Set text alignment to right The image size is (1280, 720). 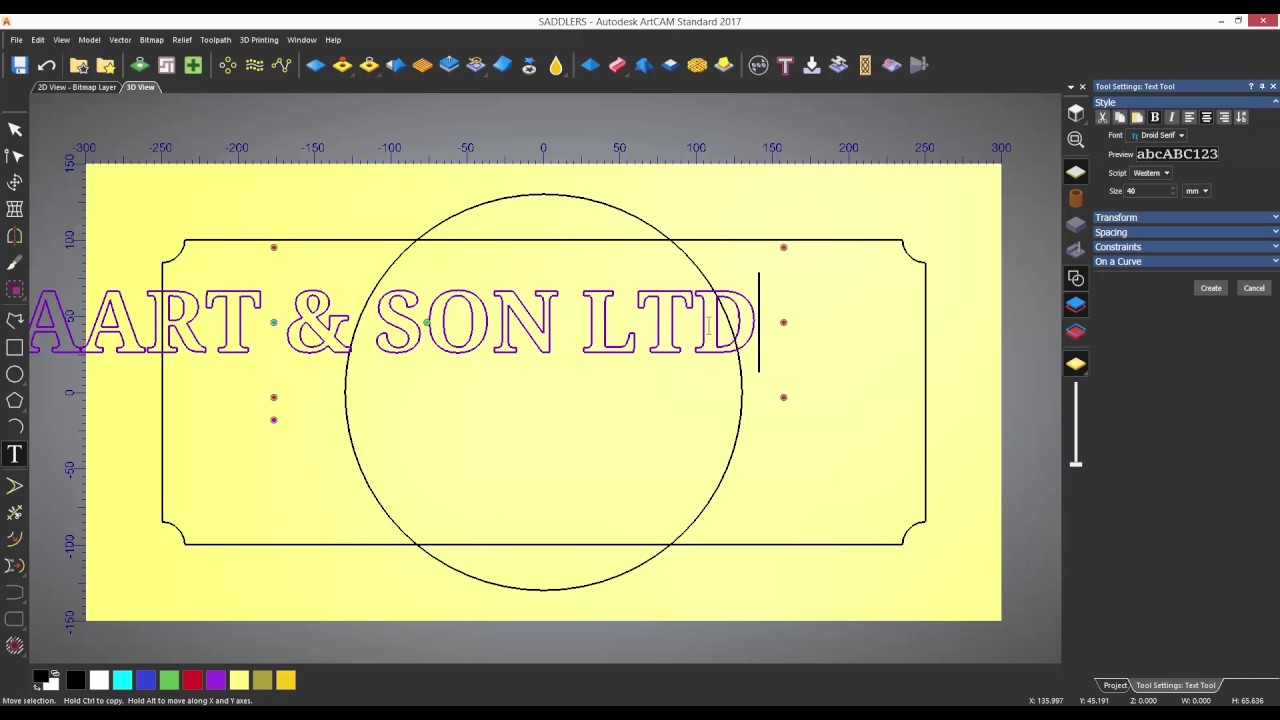[1224, 118]
